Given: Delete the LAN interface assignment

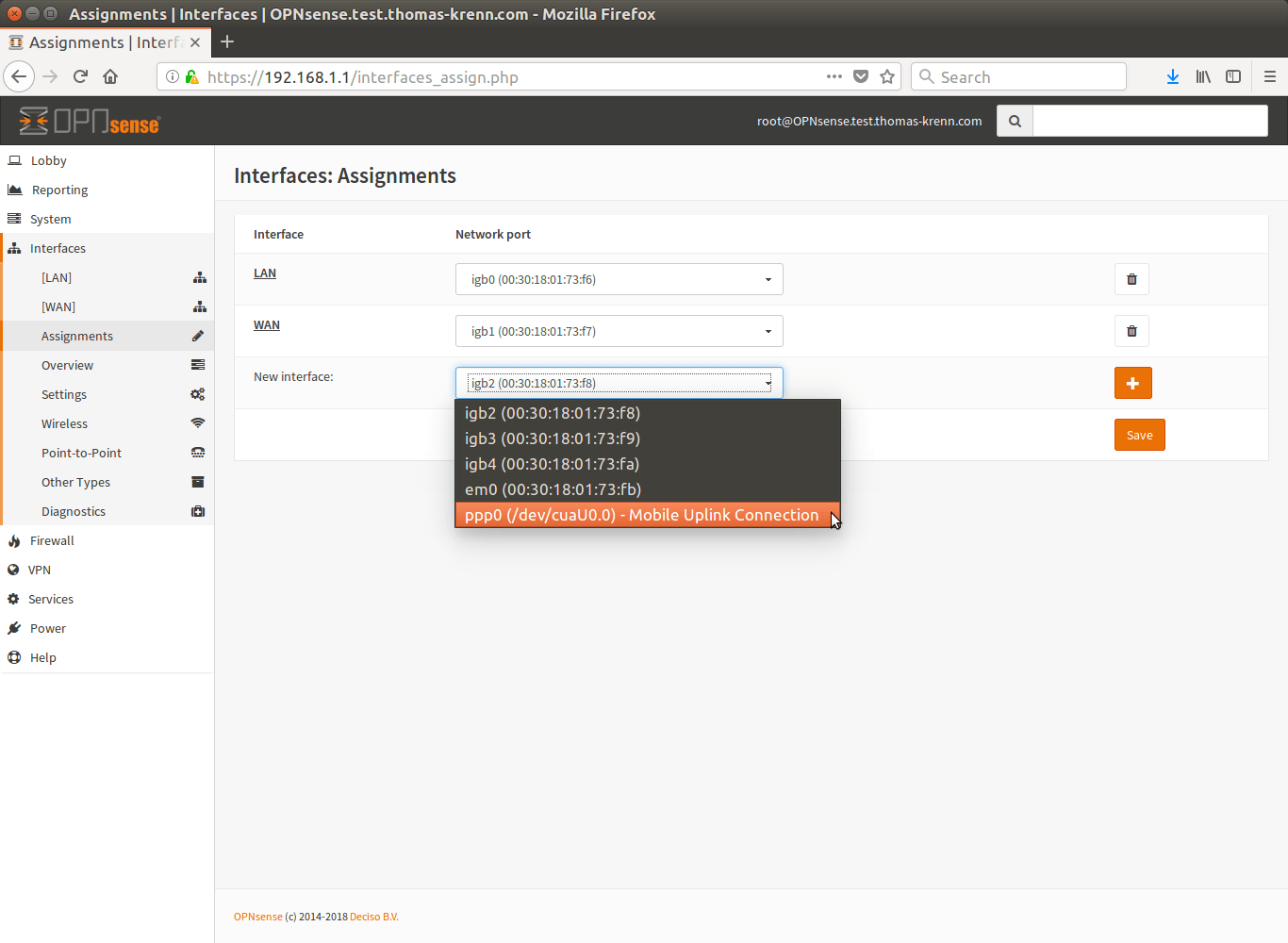Looking at the screenshot, I should click(1131, 279).
